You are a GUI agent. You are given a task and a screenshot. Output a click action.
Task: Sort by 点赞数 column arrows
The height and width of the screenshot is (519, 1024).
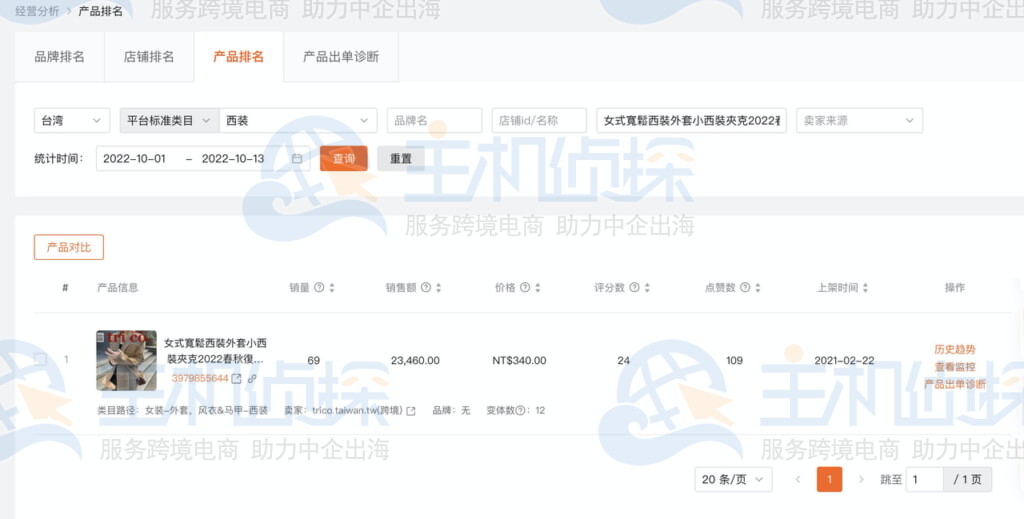point(758,288)
